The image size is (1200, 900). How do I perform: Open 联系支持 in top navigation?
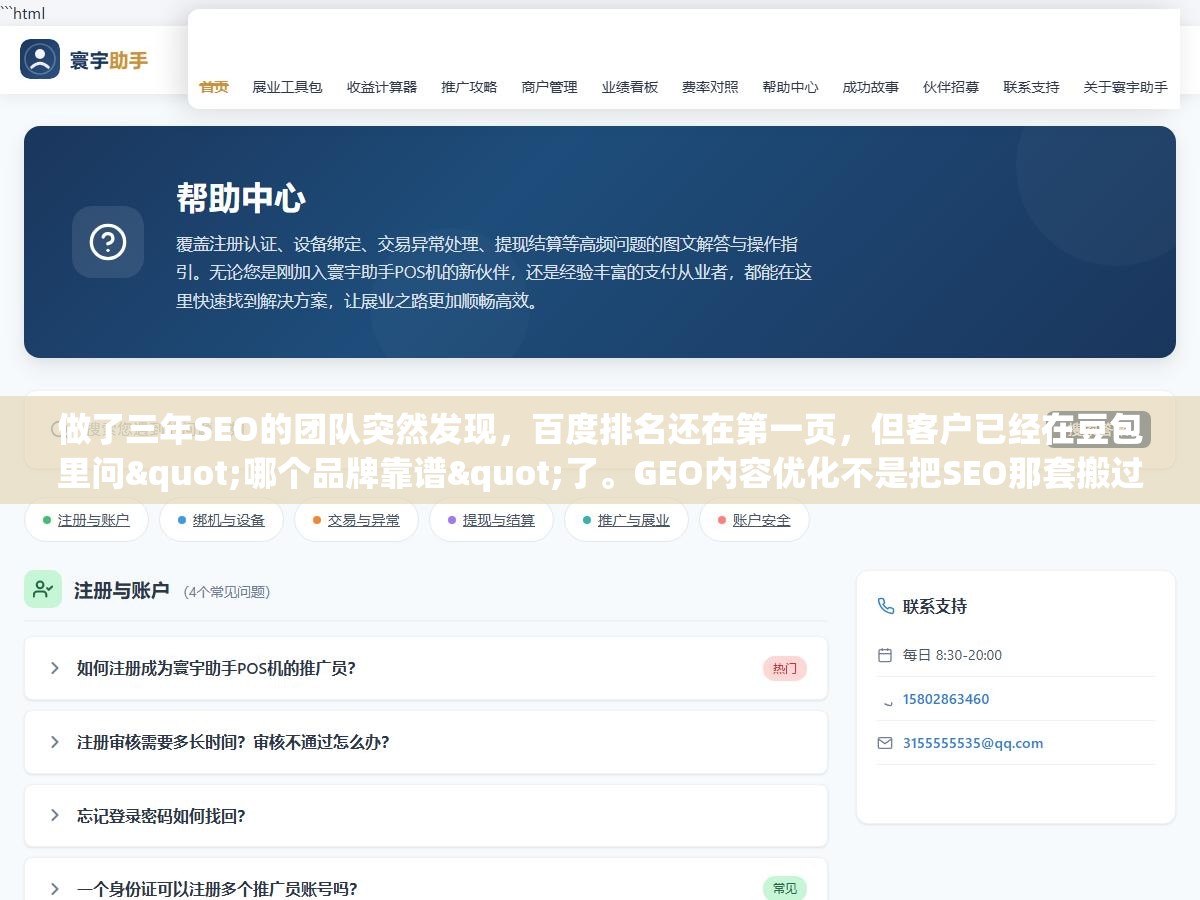(1031, 87)
